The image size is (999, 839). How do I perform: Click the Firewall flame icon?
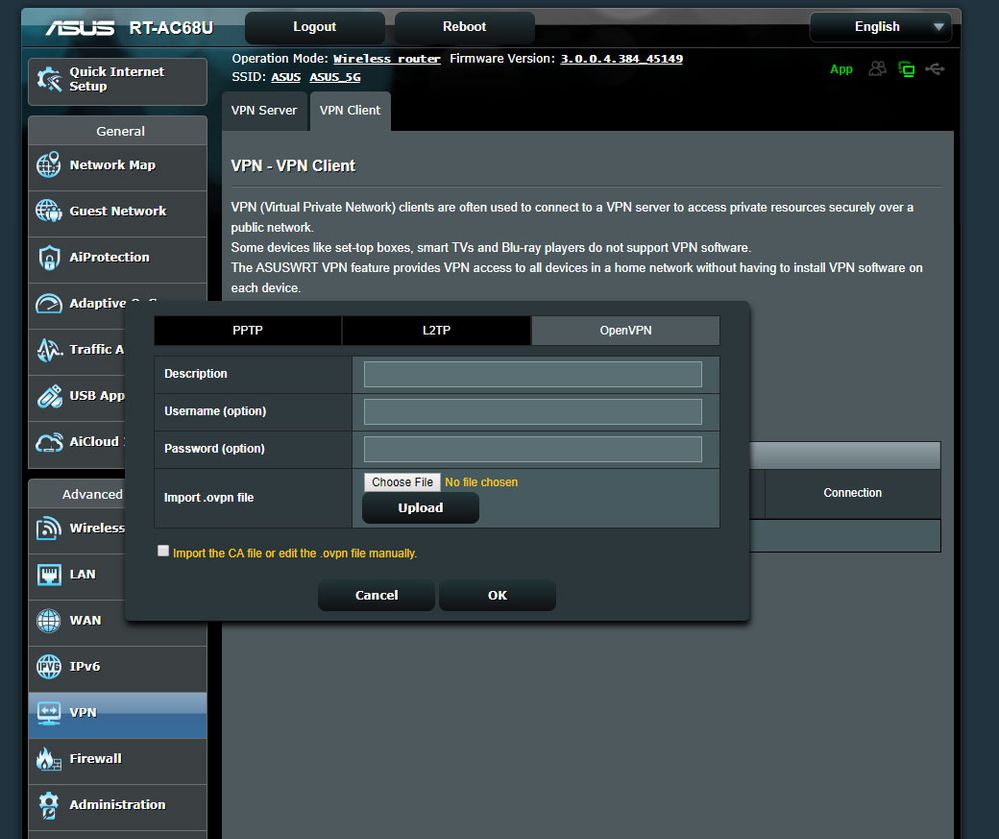tap(48, 759)
